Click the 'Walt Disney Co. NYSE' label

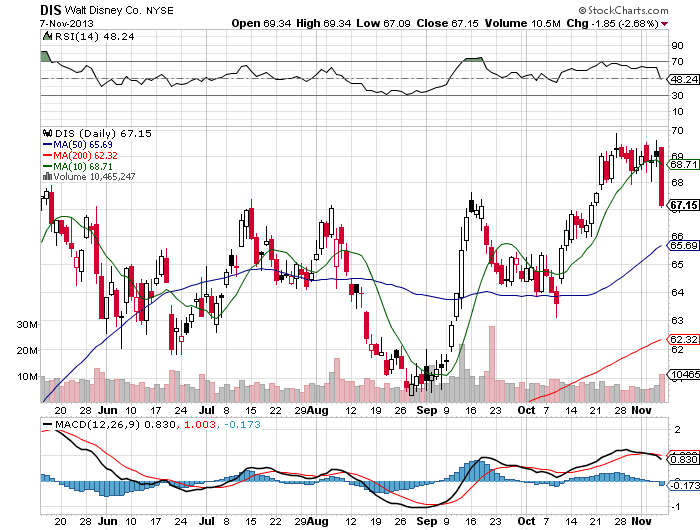click(x=119, y=10)
